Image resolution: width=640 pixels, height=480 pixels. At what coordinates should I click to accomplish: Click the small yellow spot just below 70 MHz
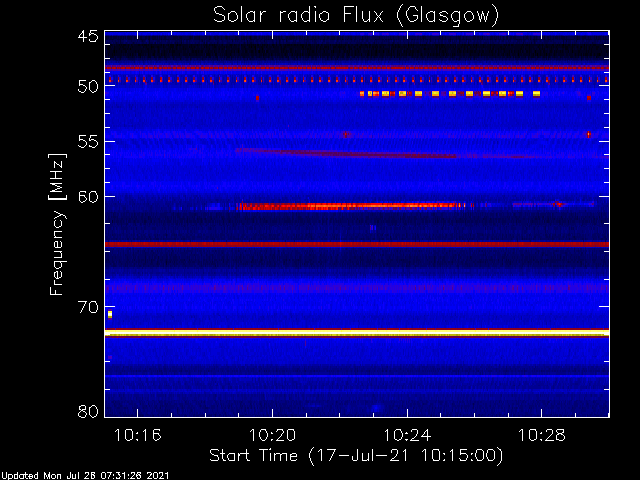tap(110, 314)
